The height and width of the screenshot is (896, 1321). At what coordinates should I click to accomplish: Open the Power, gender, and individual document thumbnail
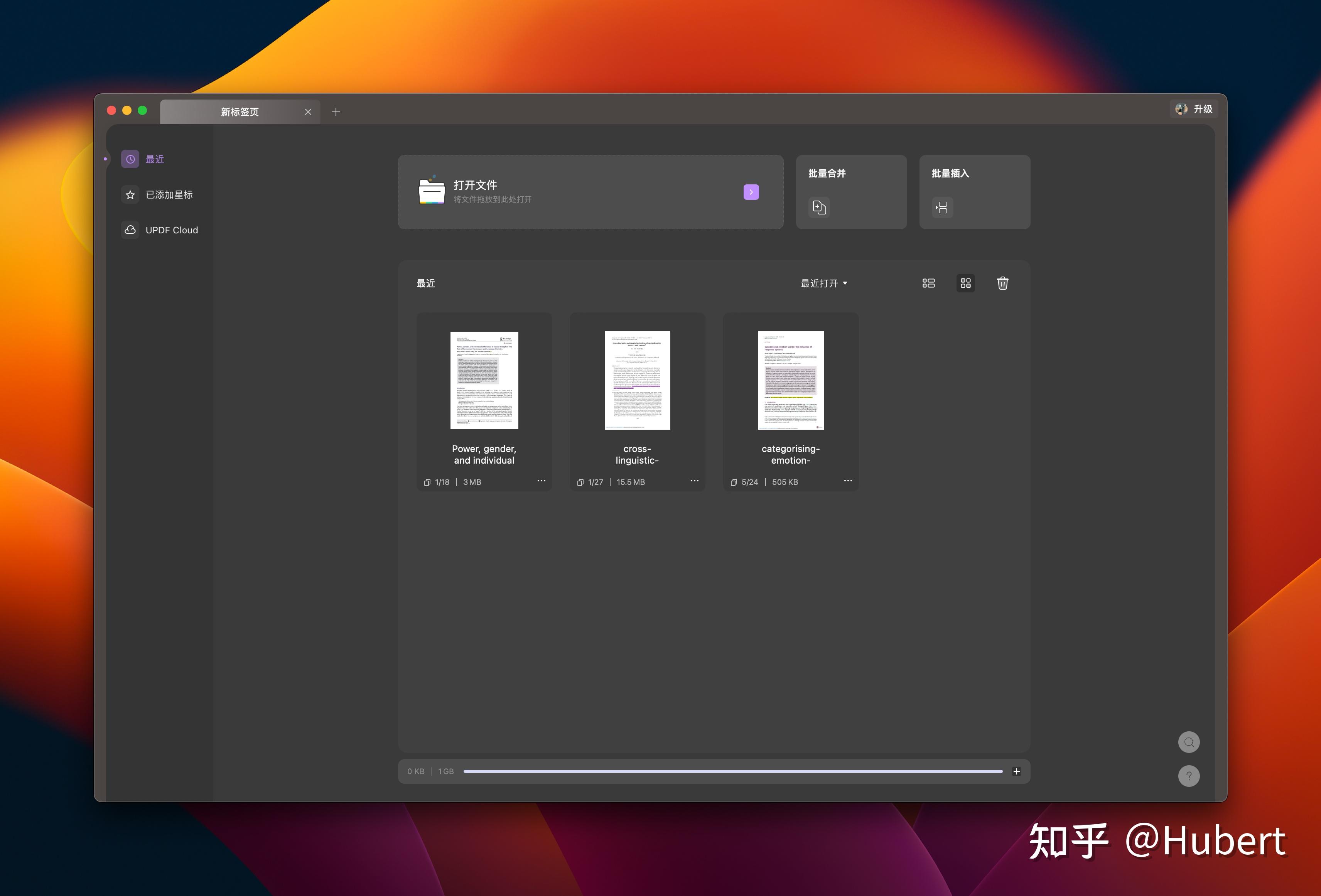point(484,380)
